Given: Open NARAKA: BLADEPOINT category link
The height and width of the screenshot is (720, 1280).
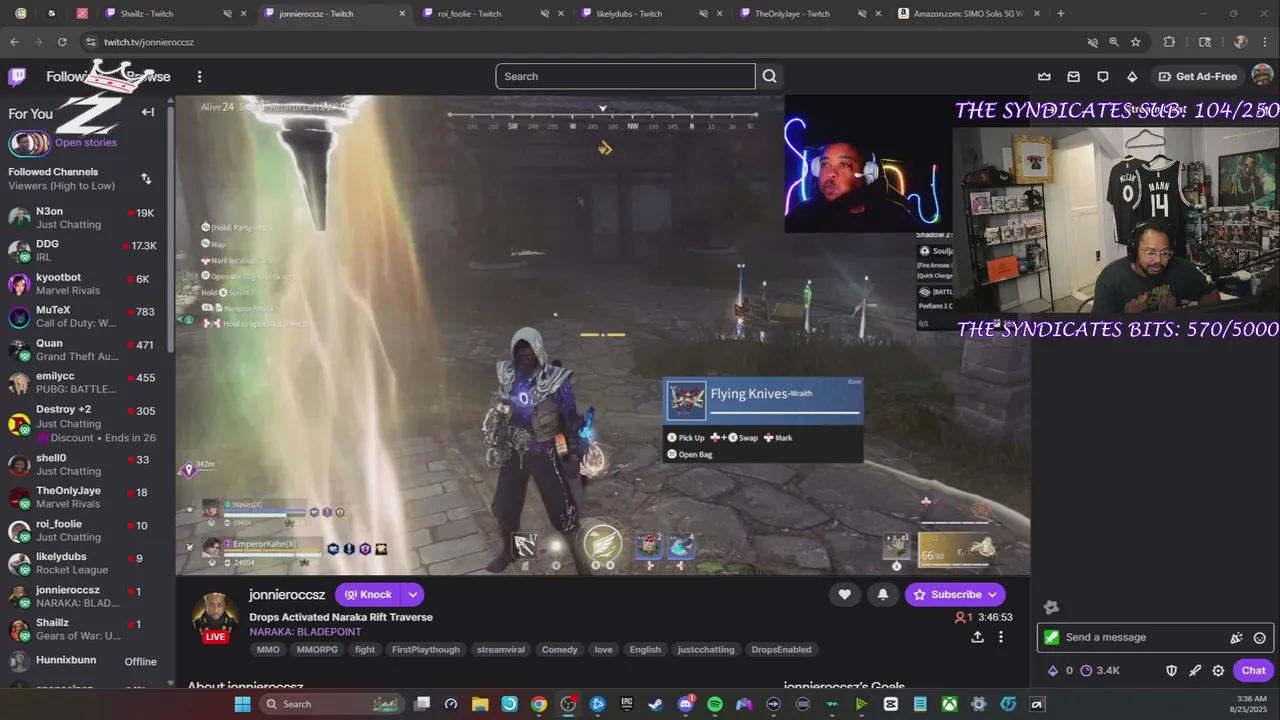Looking at the screenshot, I should click(x=305, y=632).
